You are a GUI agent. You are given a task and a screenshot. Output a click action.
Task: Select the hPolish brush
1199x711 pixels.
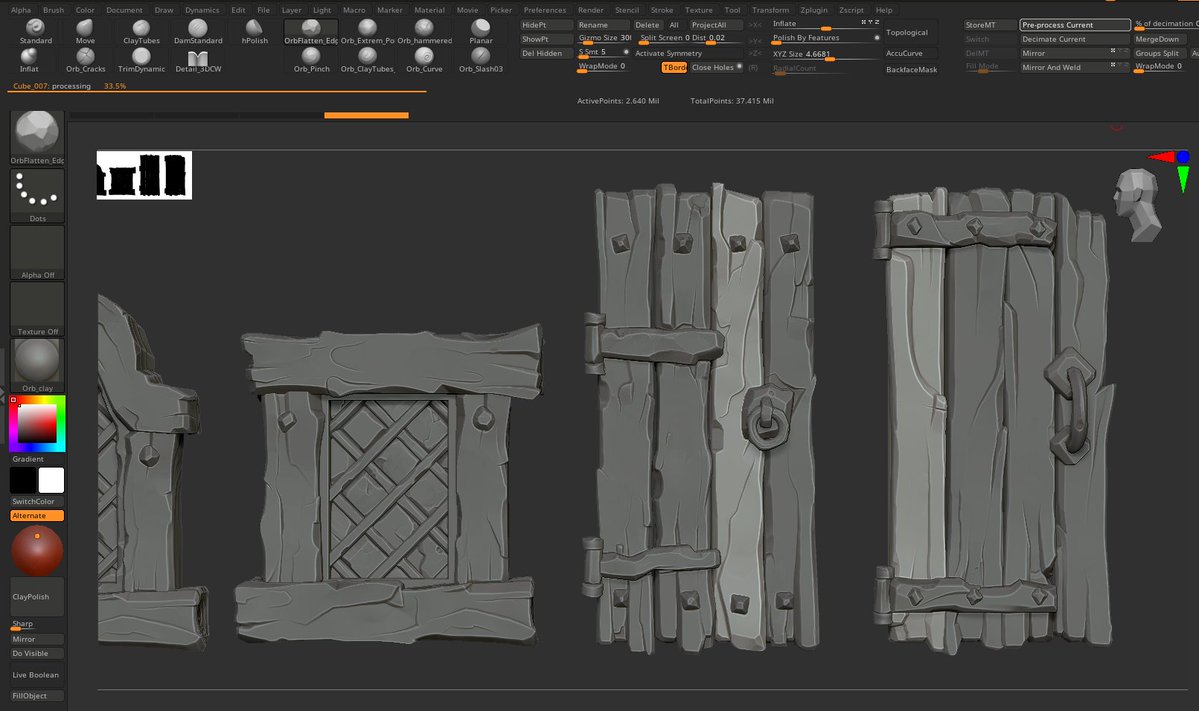coord(255,32)
